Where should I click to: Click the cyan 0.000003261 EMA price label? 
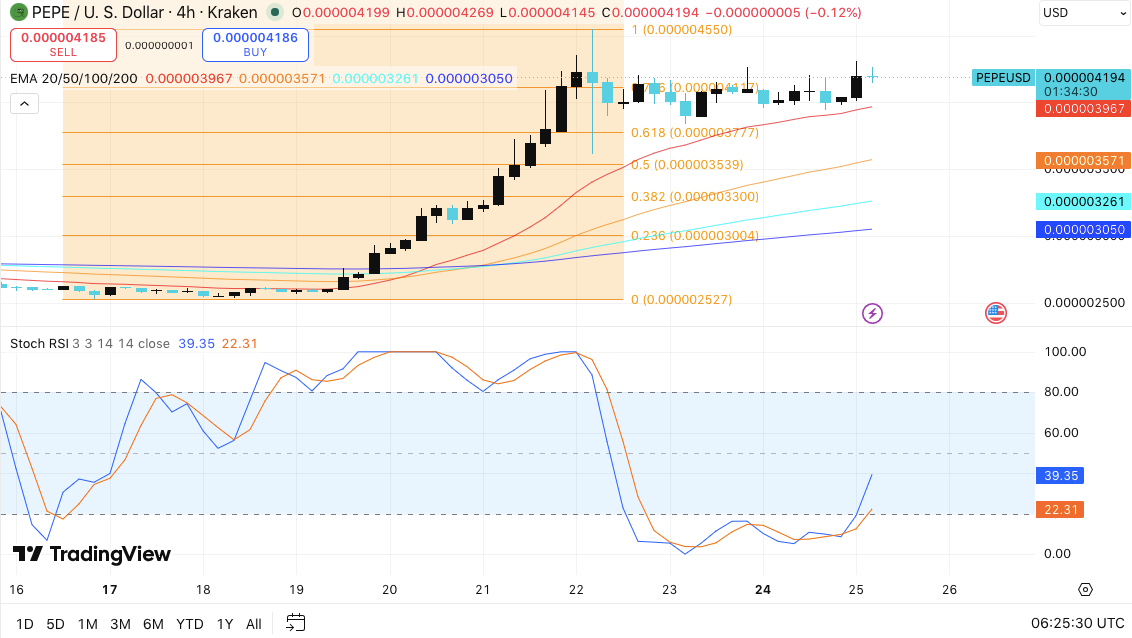tap(1084, 201)
